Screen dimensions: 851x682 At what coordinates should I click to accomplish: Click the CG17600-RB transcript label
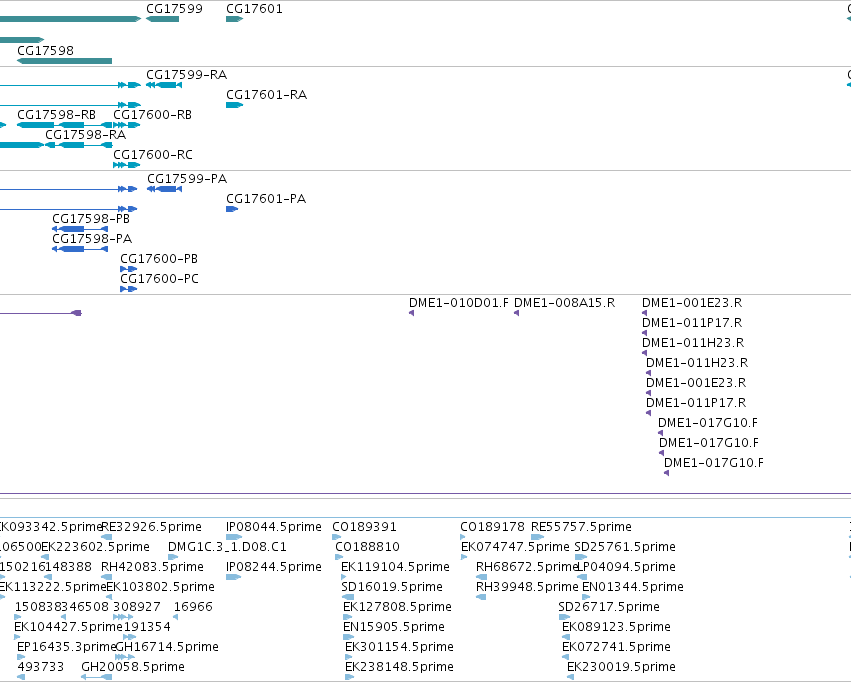tap(153, 114)
